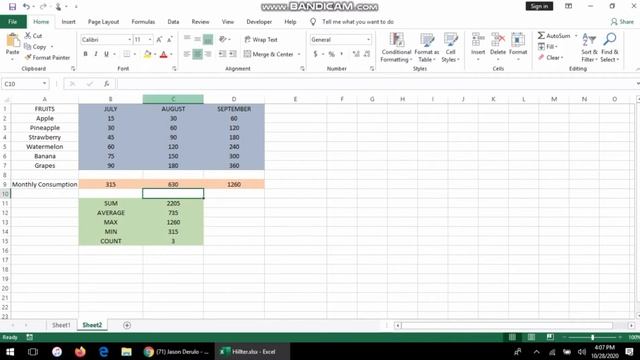Screen dimensions: 640x360
Task: Switch to Sheet1 tab
Action: (x=61, y=325)
